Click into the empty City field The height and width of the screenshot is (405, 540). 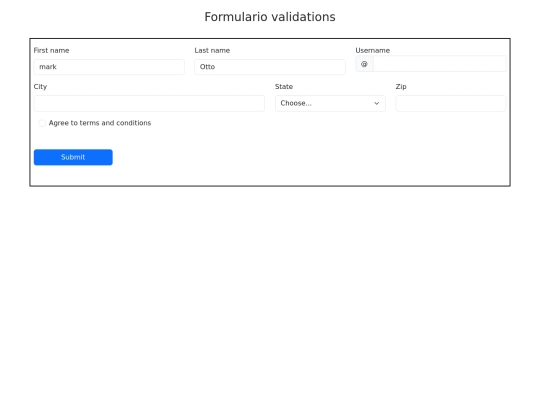(149, 103)
